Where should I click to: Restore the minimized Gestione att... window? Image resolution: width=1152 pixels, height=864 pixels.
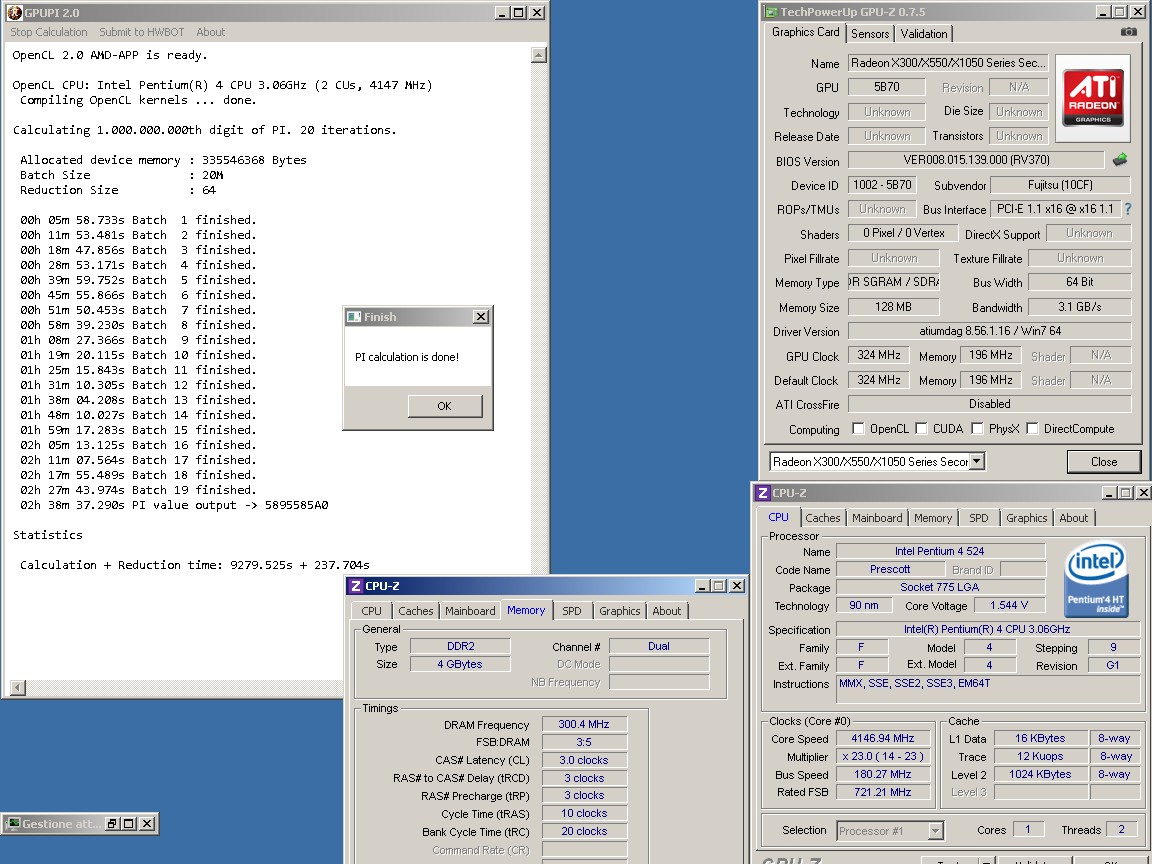(112, 824)
